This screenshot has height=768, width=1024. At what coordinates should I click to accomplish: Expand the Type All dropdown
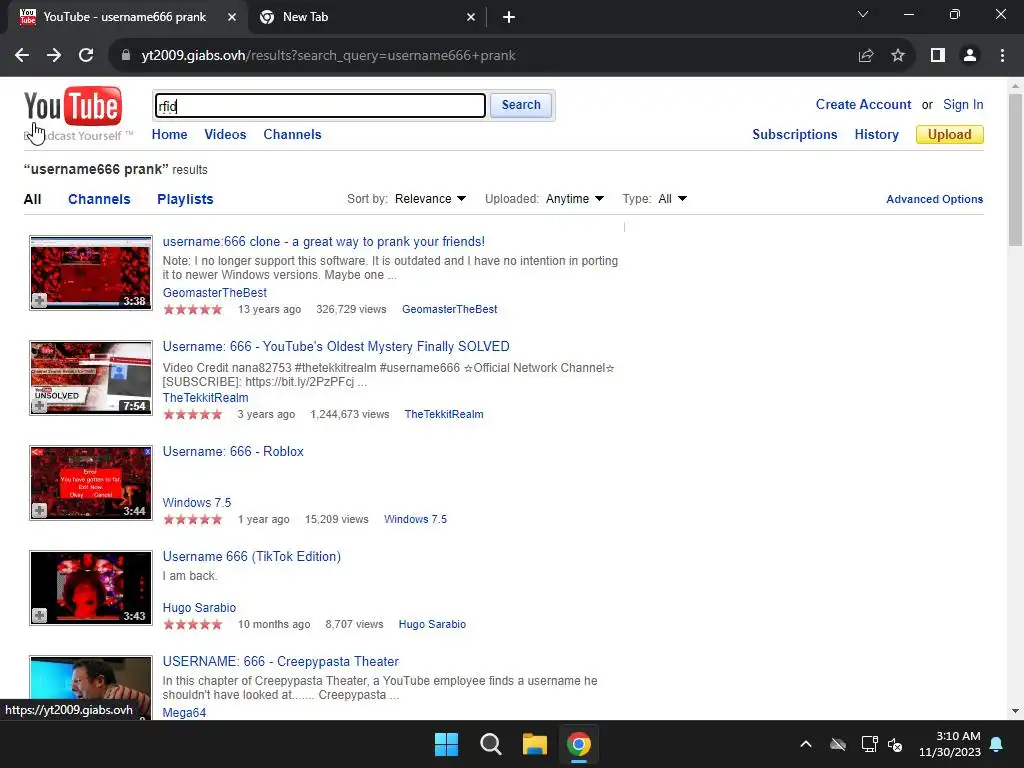tap(672, 199)
